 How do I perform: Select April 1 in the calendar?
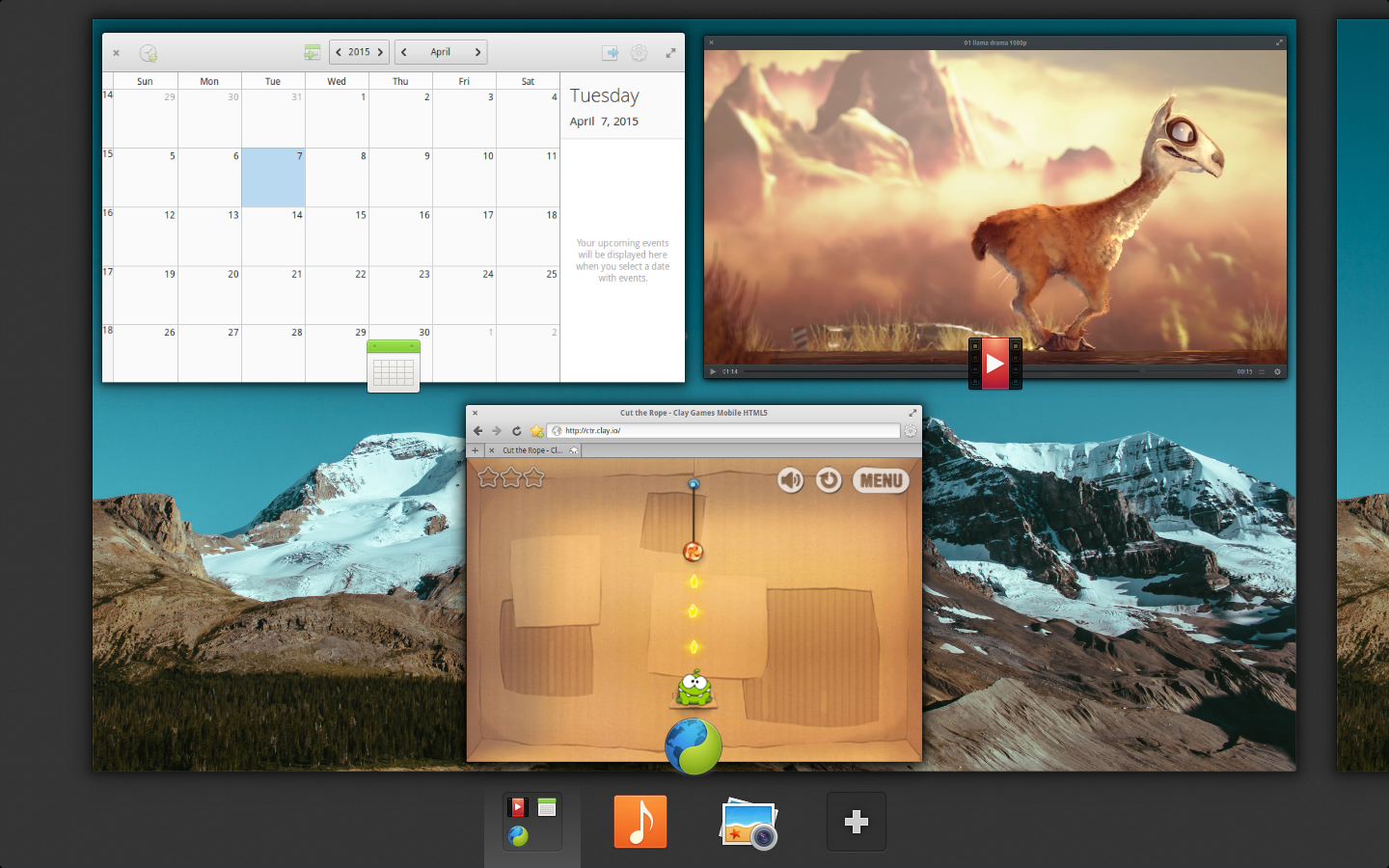point(337,120)
